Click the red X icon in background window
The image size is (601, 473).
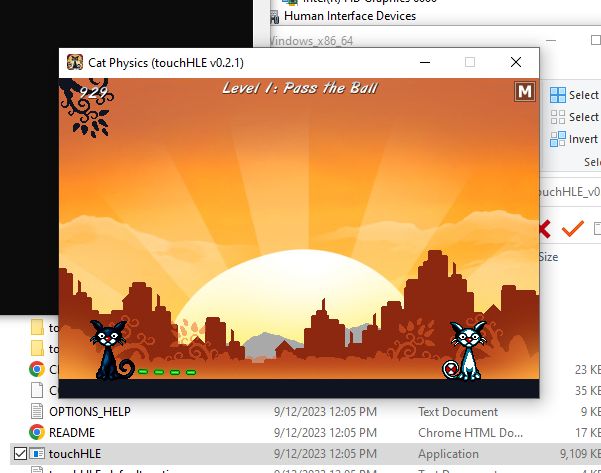(545, 229)
